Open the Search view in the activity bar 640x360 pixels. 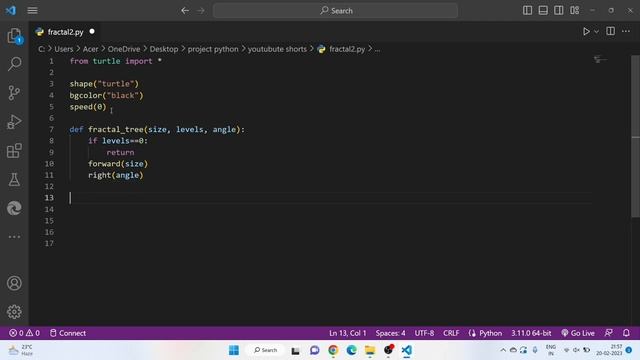[14, 64]
